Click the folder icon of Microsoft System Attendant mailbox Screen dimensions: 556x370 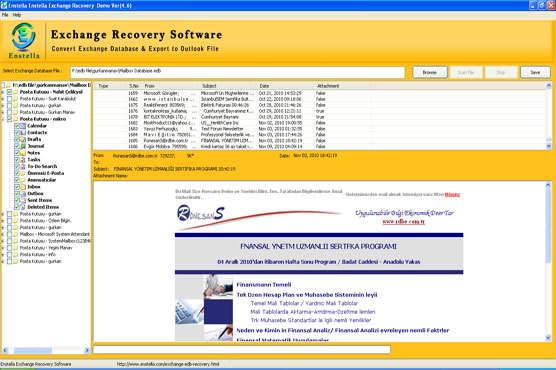16,234
